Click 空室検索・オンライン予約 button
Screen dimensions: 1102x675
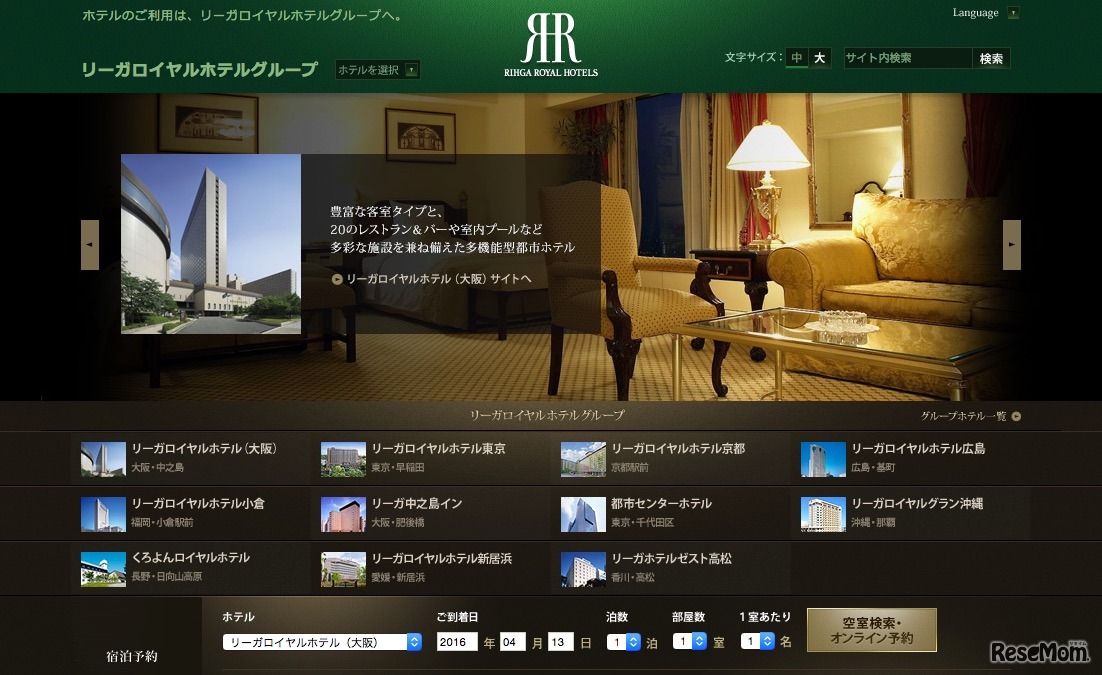[871, 630]
